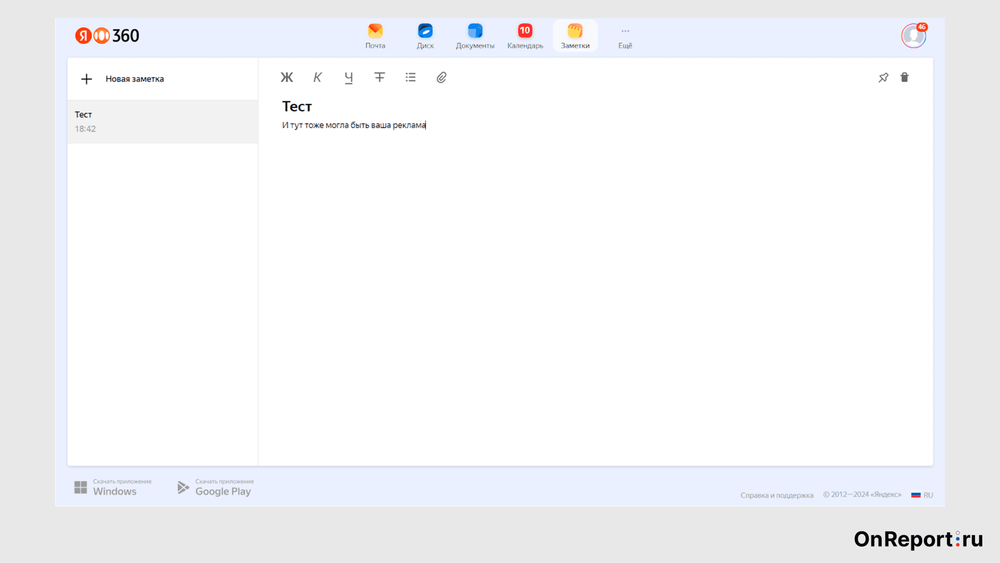Image resolution: width=1000 pixels, height=563 pixels.
Task: Delete the note with the trash icon
Action: point(904,78)
